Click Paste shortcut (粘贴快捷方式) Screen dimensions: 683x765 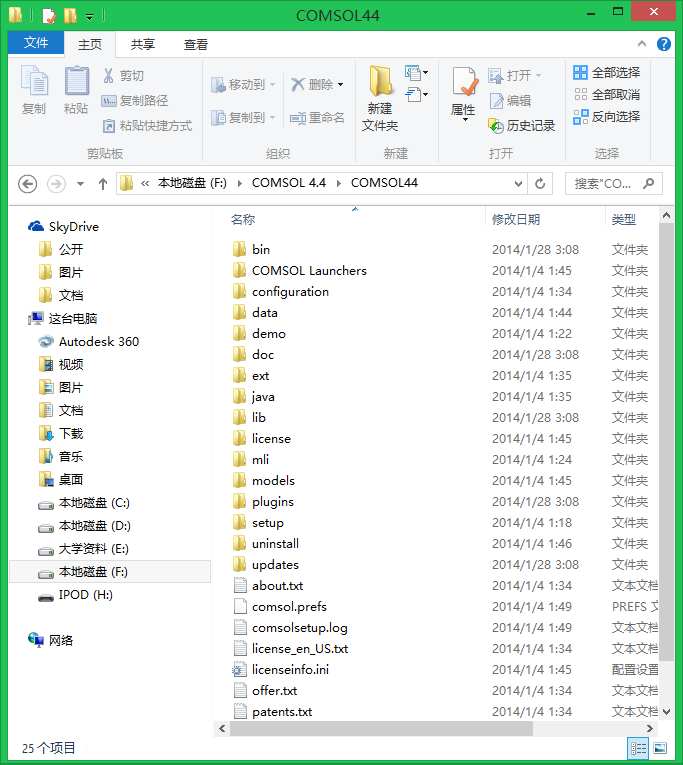(148, 126)
